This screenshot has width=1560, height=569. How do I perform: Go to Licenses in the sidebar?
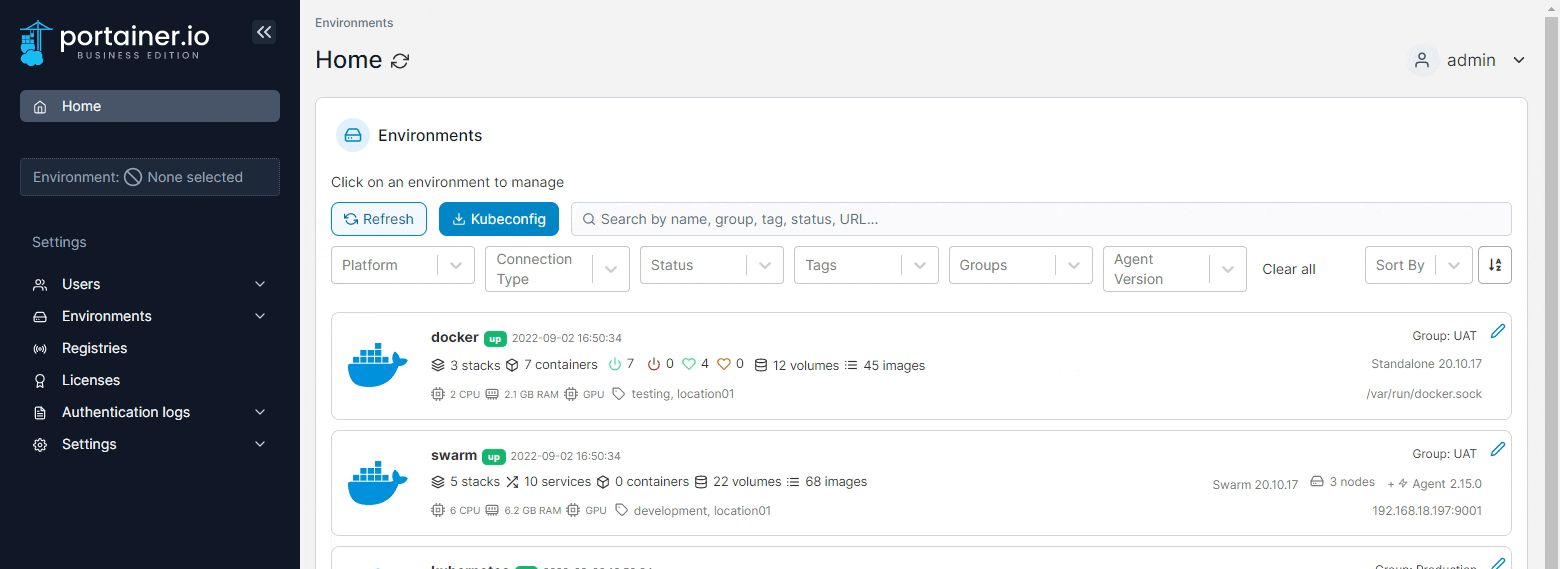point(90,380)
